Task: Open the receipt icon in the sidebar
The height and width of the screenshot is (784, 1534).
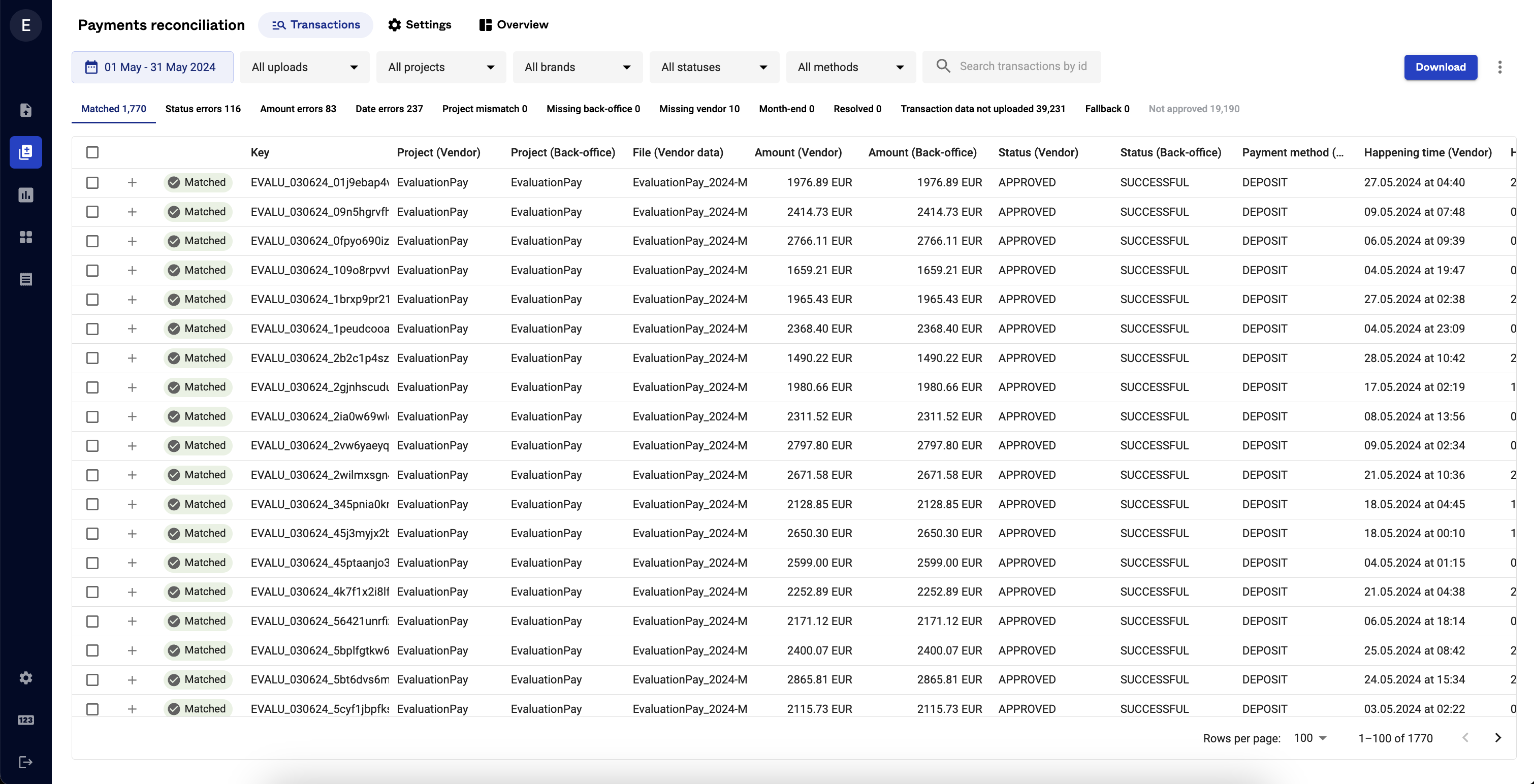Action: (x=25, y=279)
